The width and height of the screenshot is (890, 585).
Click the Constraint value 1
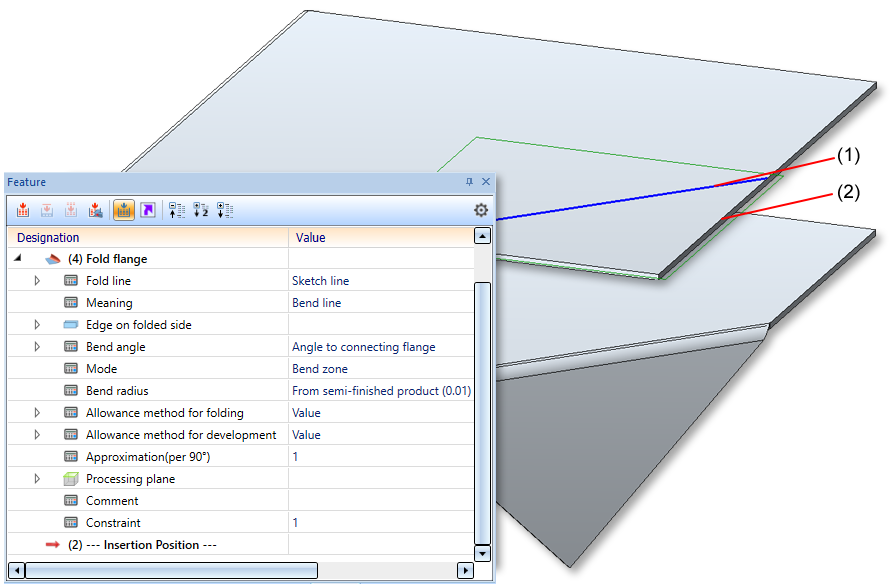pos(295,523)
